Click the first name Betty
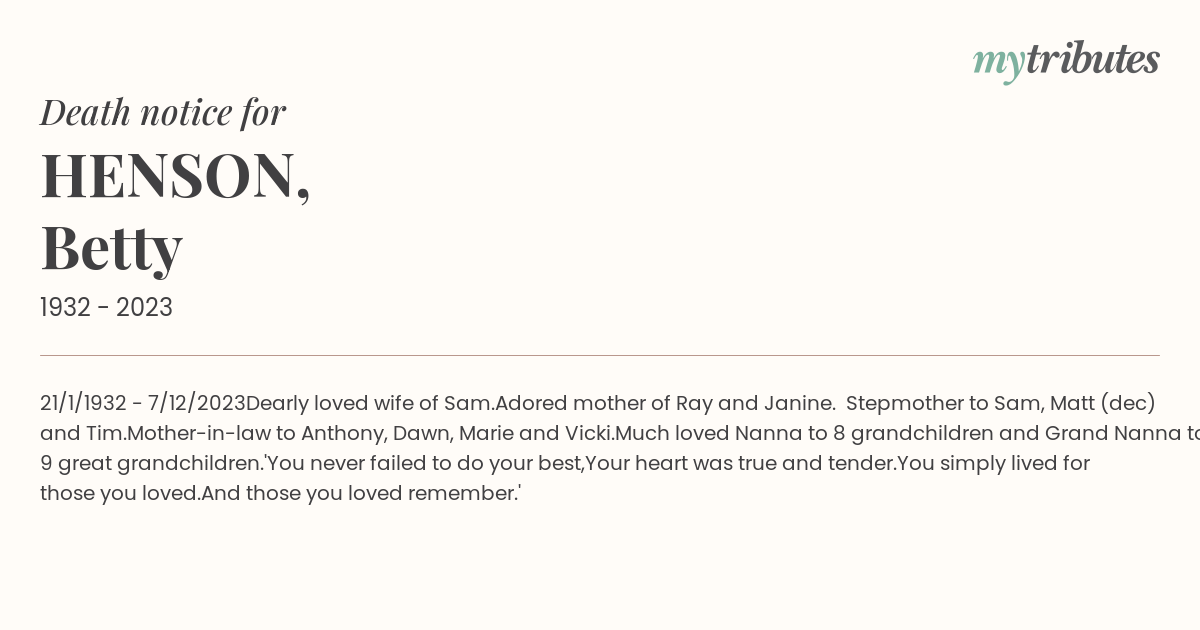1200x630 pixels. coord(111,247)
